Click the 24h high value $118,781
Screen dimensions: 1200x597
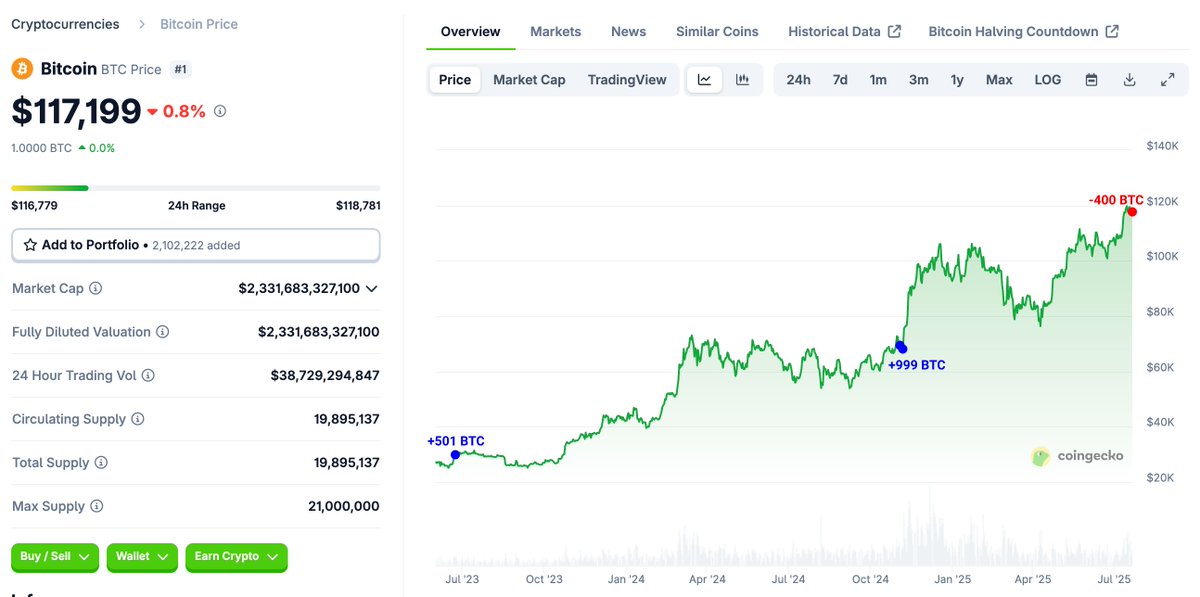[x=358, y=206]
